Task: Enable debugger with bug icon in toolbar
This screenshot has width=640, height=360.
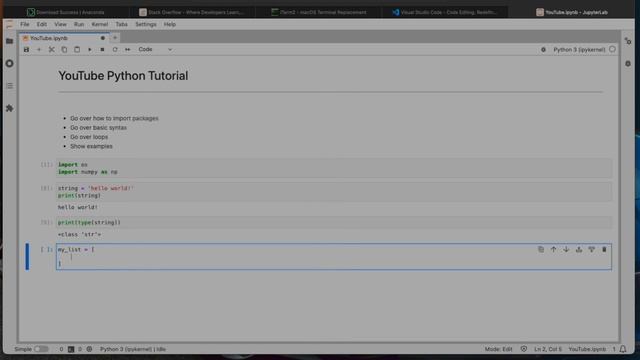Action: tap(543, 49)
